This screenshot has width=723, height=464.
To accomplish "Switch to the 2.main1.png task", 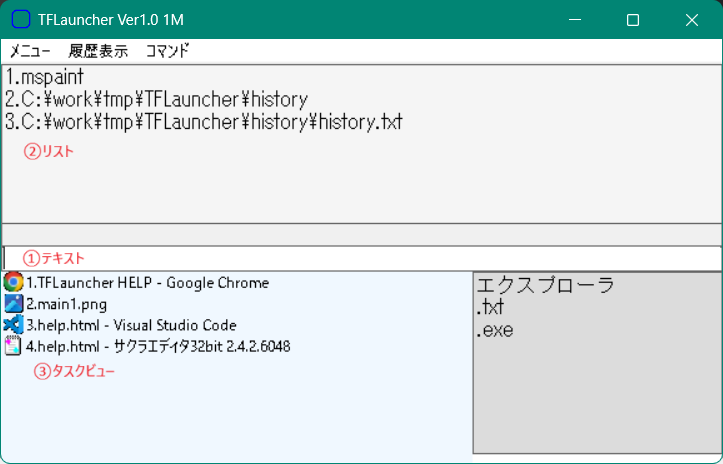I will coord(66,304).
